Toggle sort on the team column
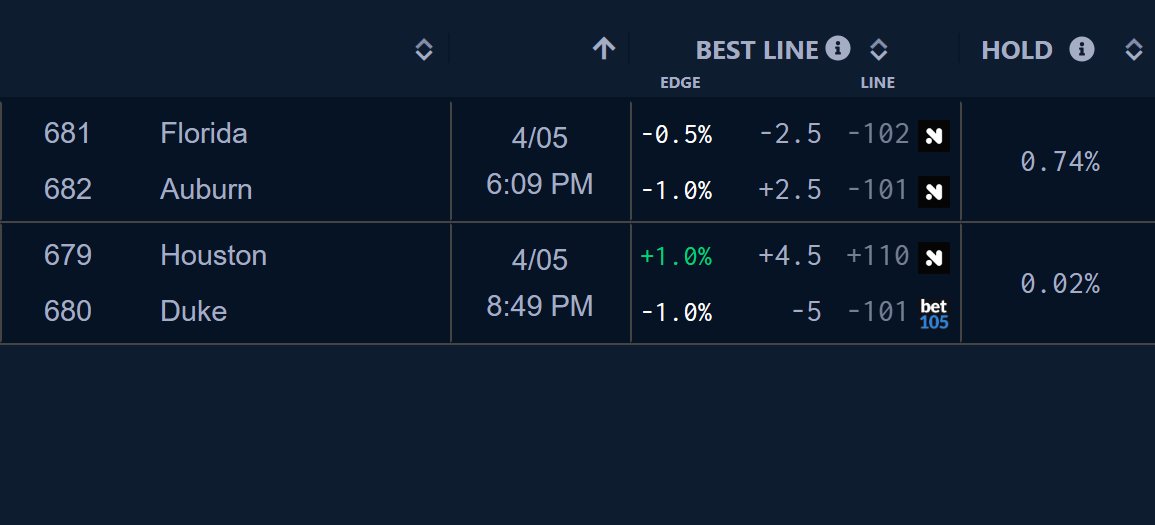This screenshot has height=525, width=1155. (424, 50)
